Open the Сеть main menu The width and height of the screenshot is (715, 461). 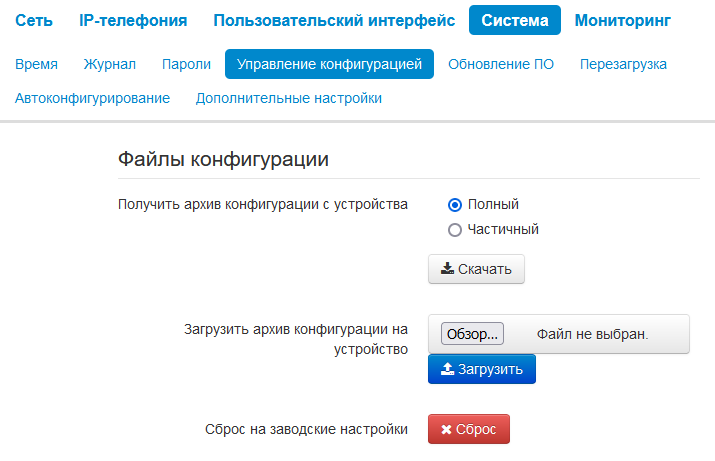point(34,20)
